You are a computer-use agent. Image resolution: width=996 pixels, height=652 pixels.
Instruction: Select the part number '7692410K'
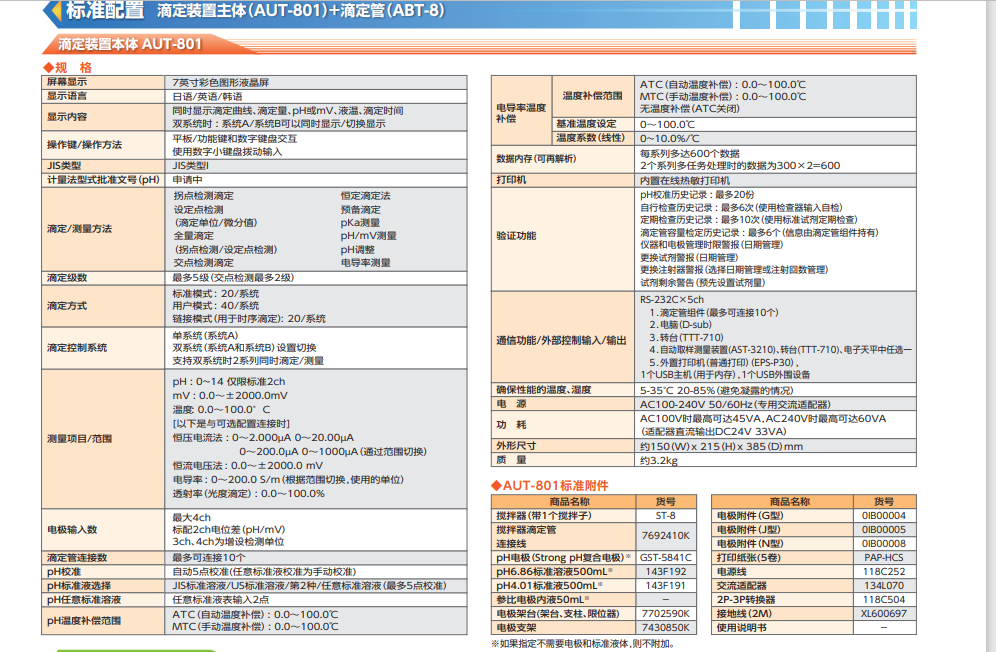point(666,536)
